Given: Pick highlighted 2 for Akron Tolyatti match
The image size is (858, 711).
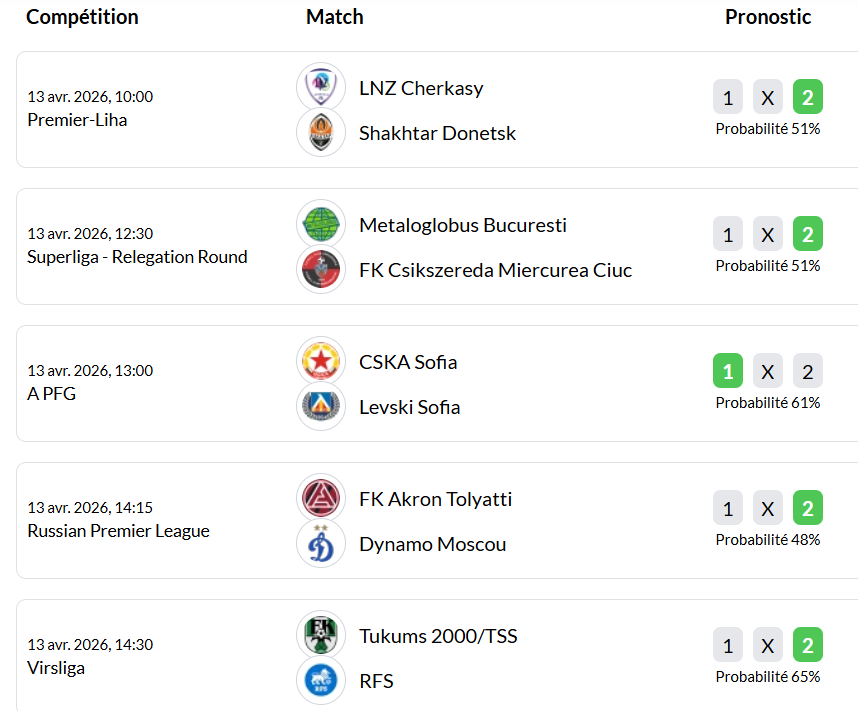Looking at the screenshot, I should pos(808,509).
